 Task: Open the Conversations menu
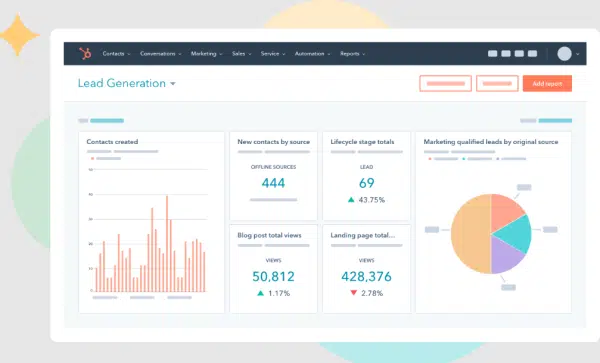160,54
